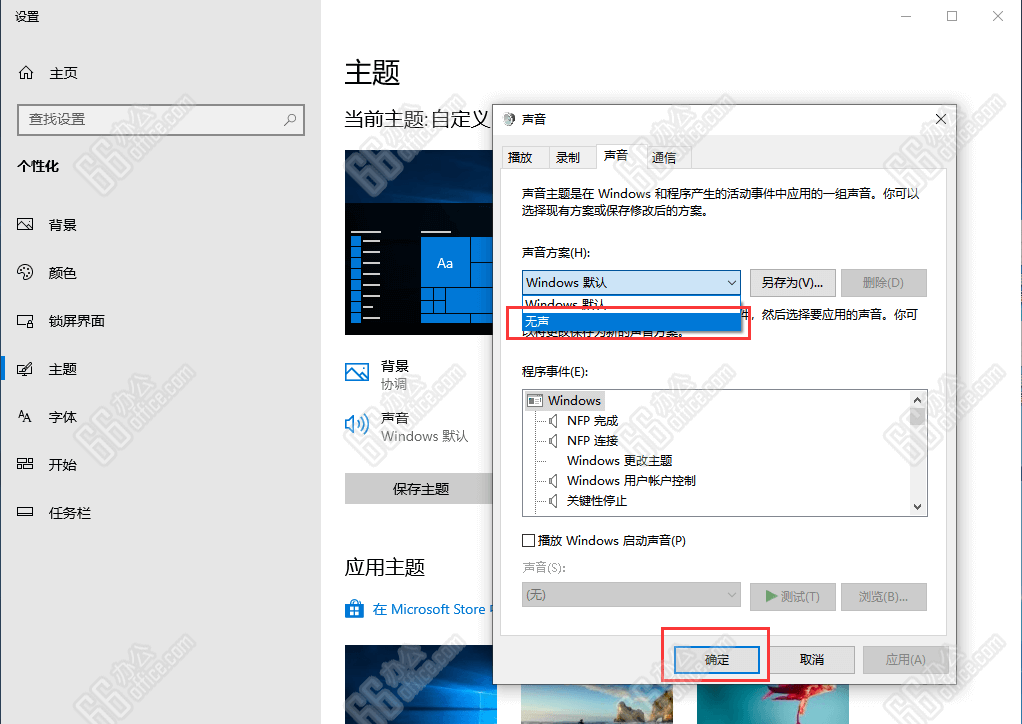
Task: Click the 保存主题 button
Action: 420,489
